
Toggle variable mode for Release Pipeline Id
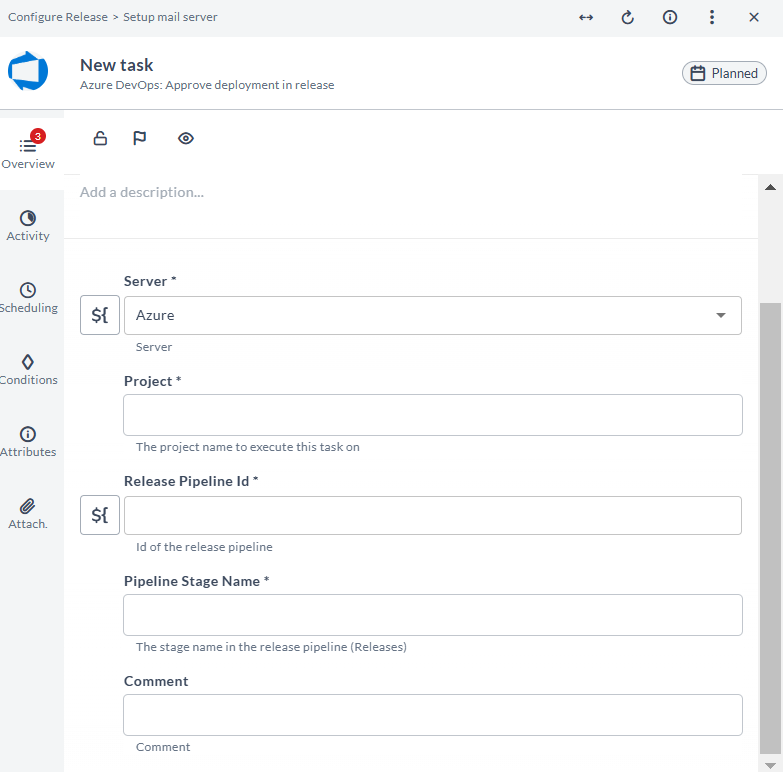[100, 515]
